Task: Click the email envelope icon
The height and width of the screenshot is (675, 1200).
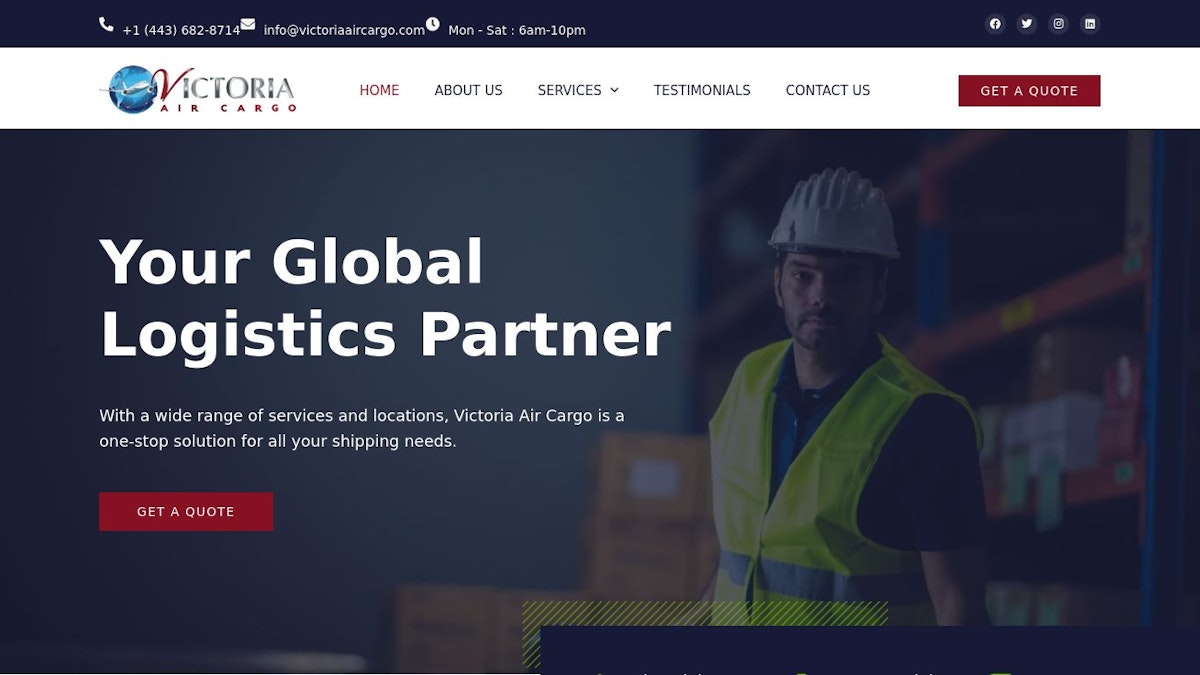Action: coord(247,24)
